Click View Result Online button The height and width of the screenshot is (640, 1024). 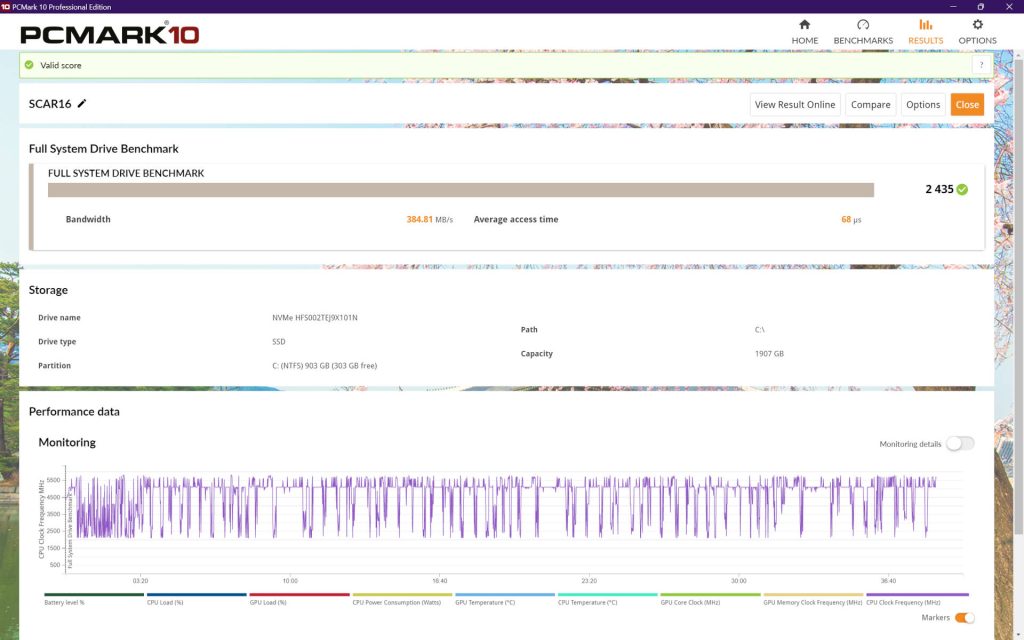click(x=795, y=104)
